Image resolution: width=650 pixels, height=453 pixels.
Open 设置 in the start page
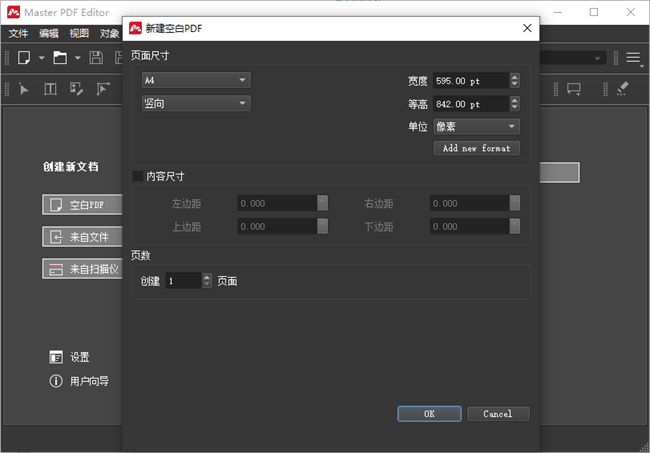[x=80, y=357]
